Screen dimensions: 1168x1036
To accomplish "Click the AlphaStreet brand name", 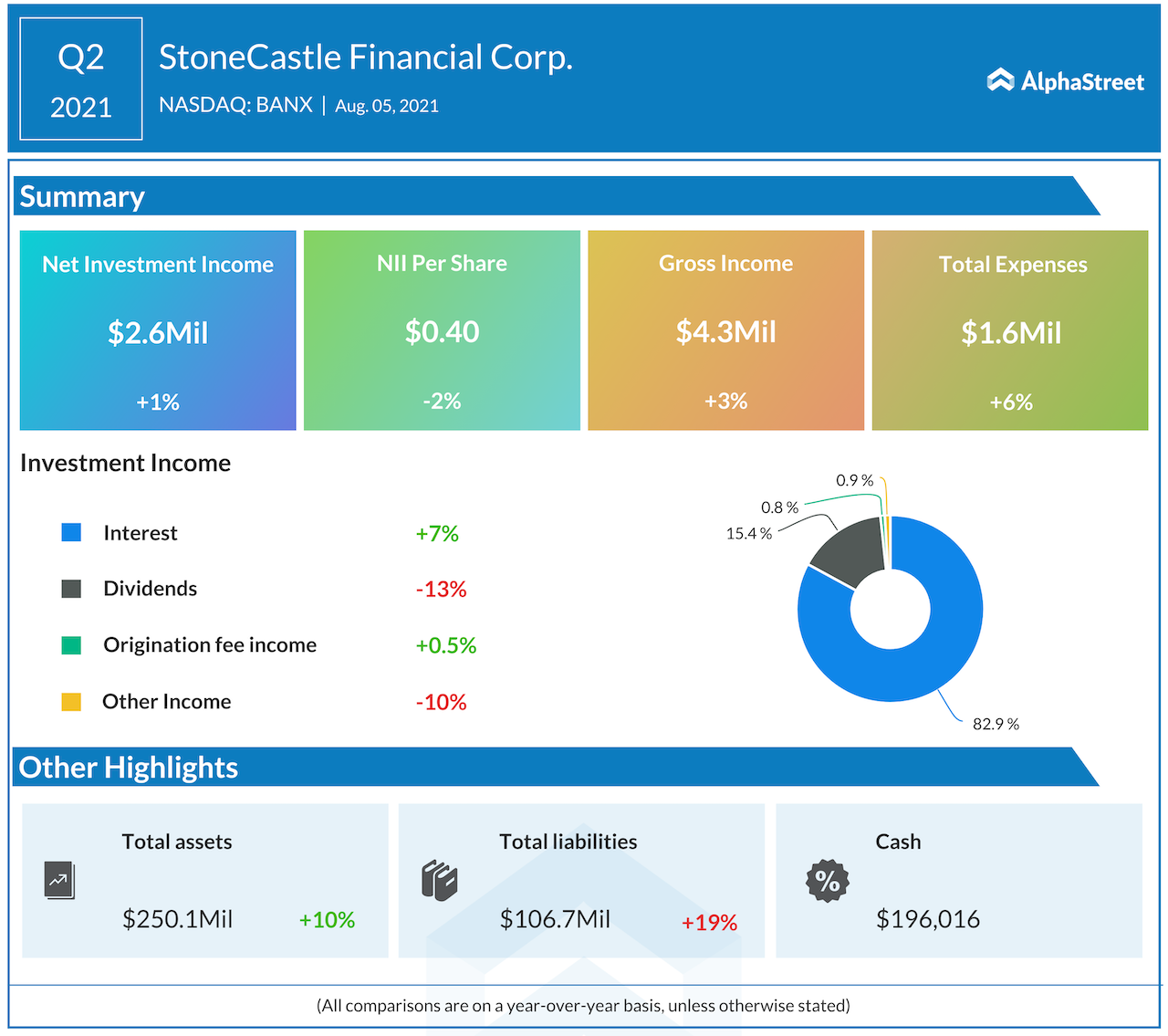I will 1082,81.
